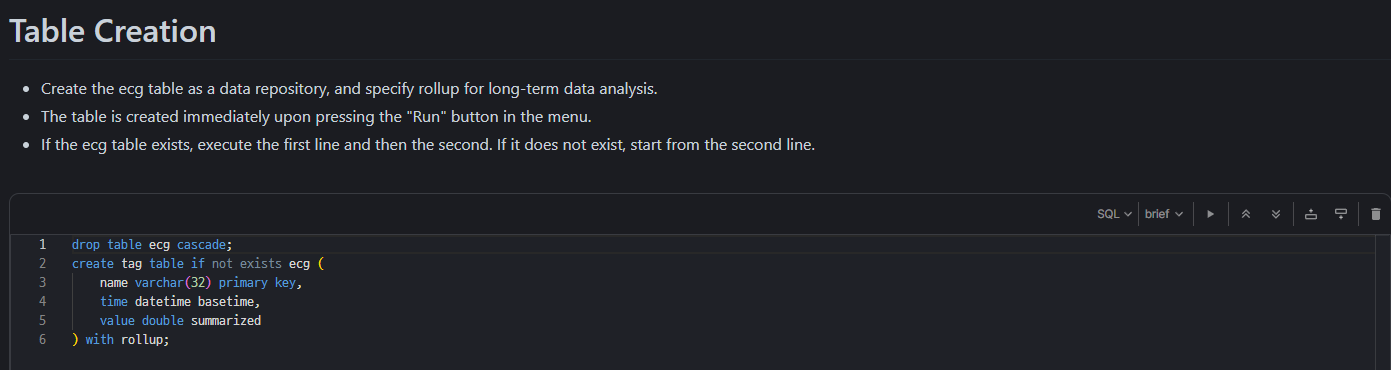Click the first bullet about the ecg table repository
Image resolution: width=1391 pixels, height=370 pixels.
click(349, 89)
